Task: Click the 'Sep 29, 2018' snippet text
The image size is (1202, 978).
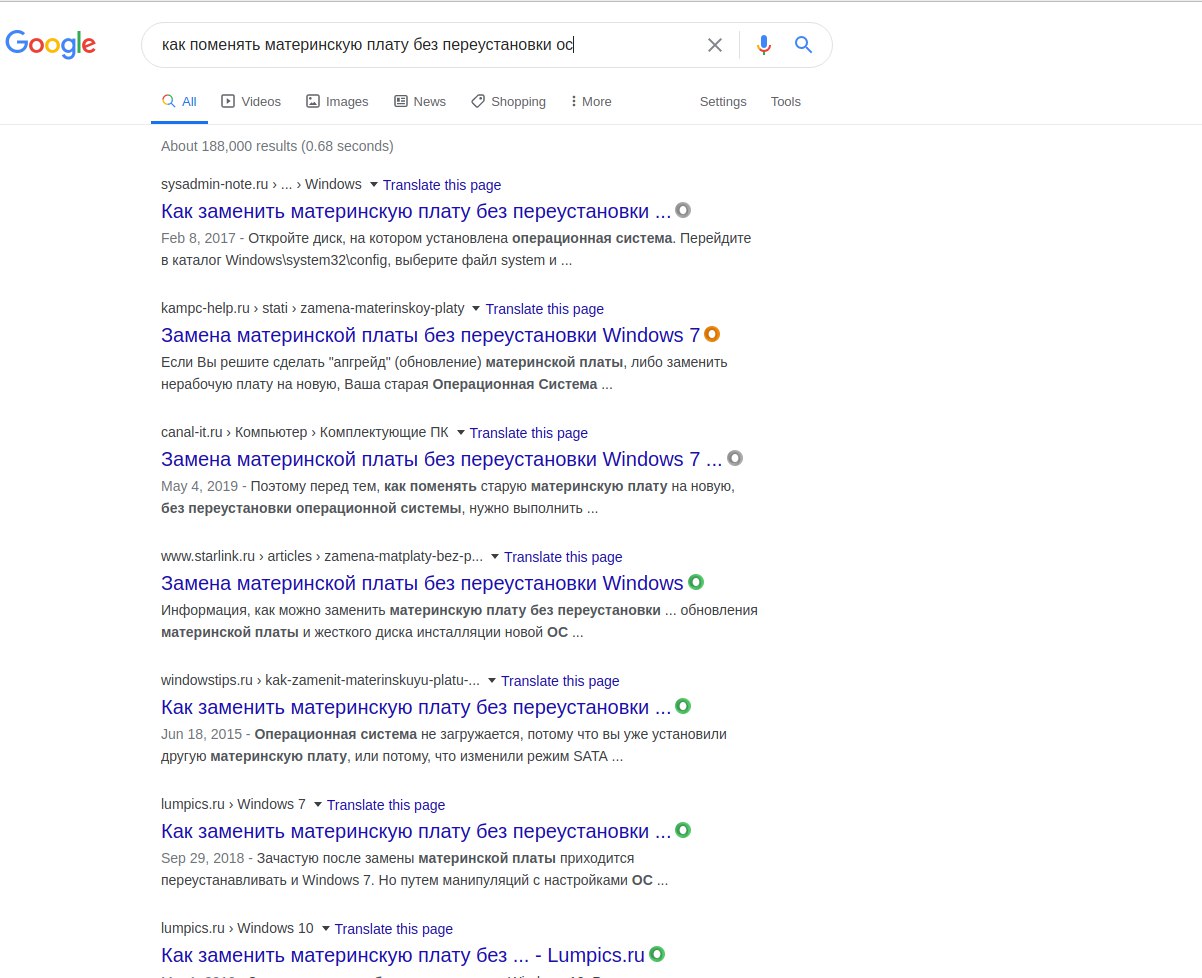Action: coord(203,858)
